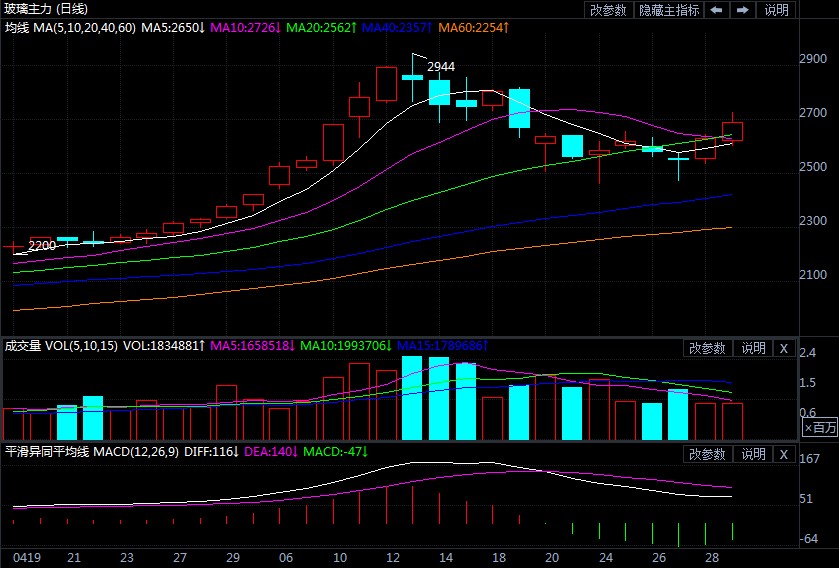
Task: Click the left arrow to scroll chart back
Action: [717, 10]
